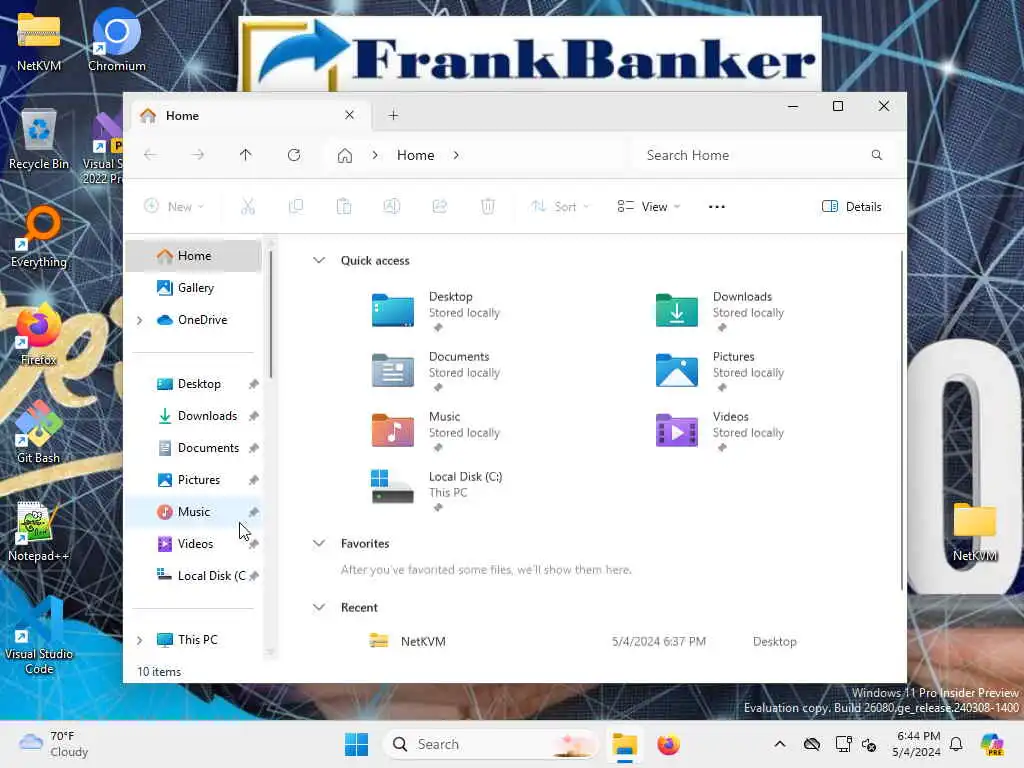
Task: Select Chromium desktop shortcut
Action: coord(116,40)
